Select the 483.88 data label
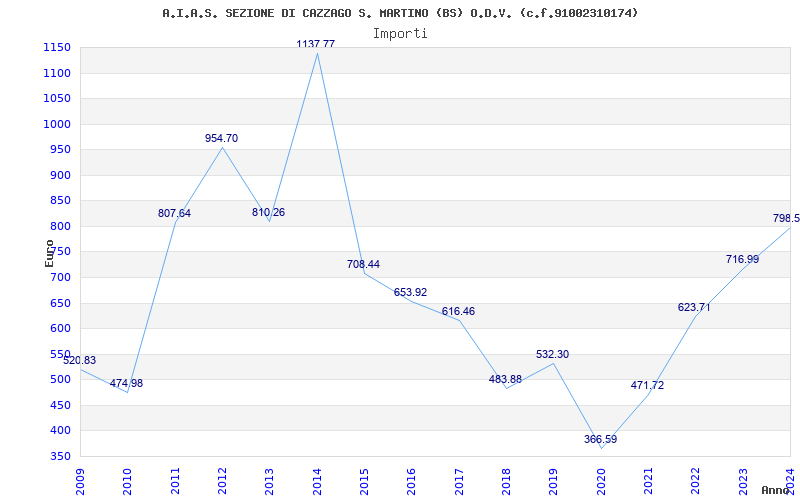 505,379
